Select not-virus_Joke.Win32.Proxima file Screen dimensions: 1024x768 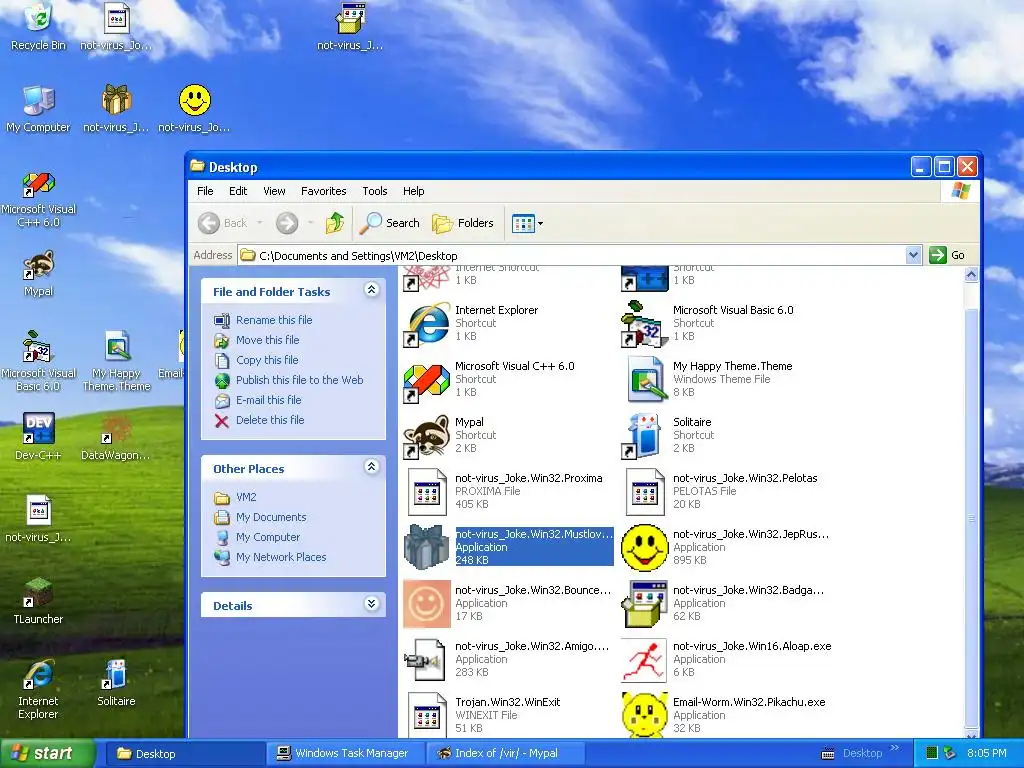[503, 491]
